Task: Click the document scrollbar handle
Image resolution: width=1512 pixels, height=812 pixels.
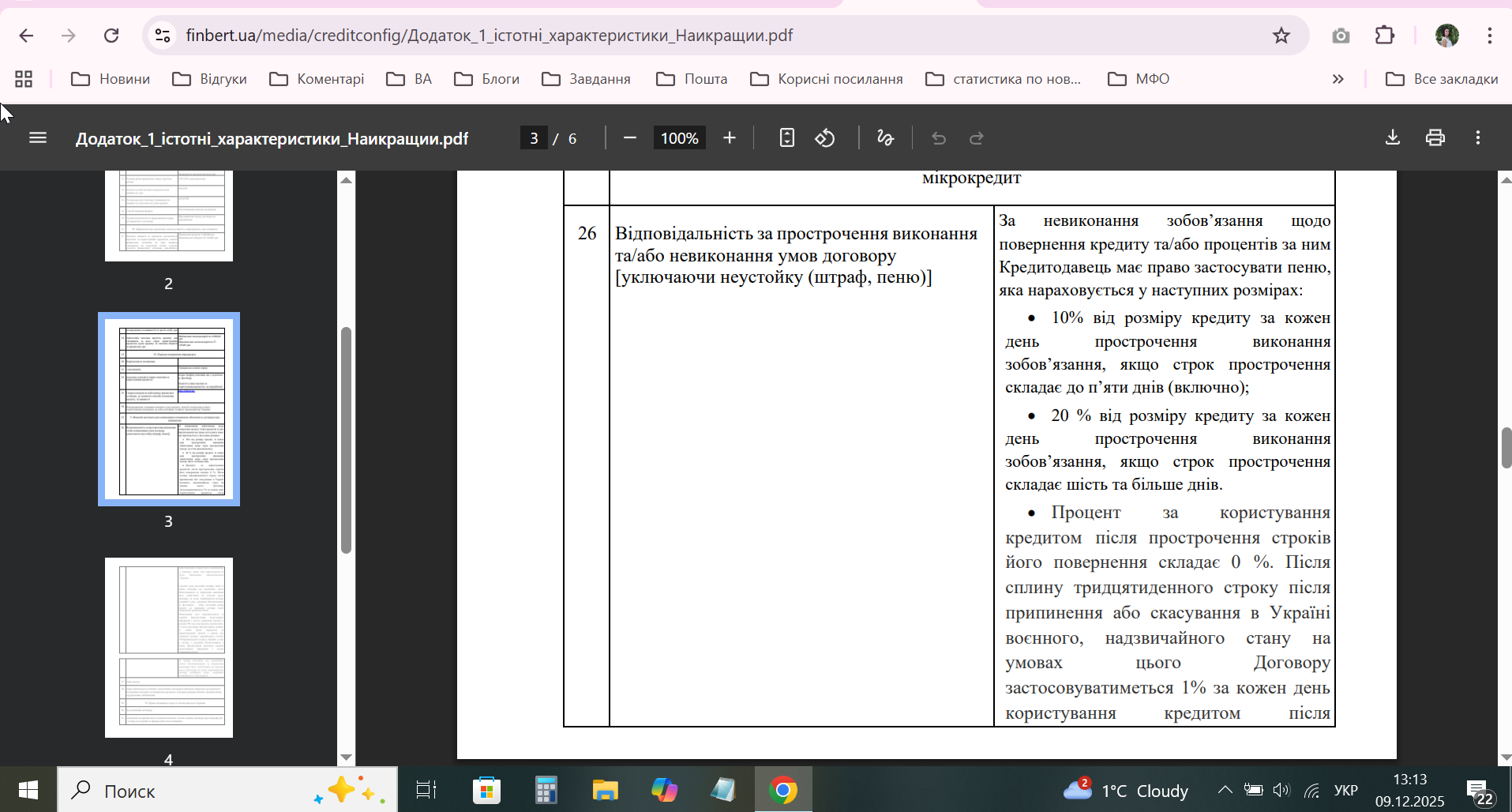Action: [1506, 448]
